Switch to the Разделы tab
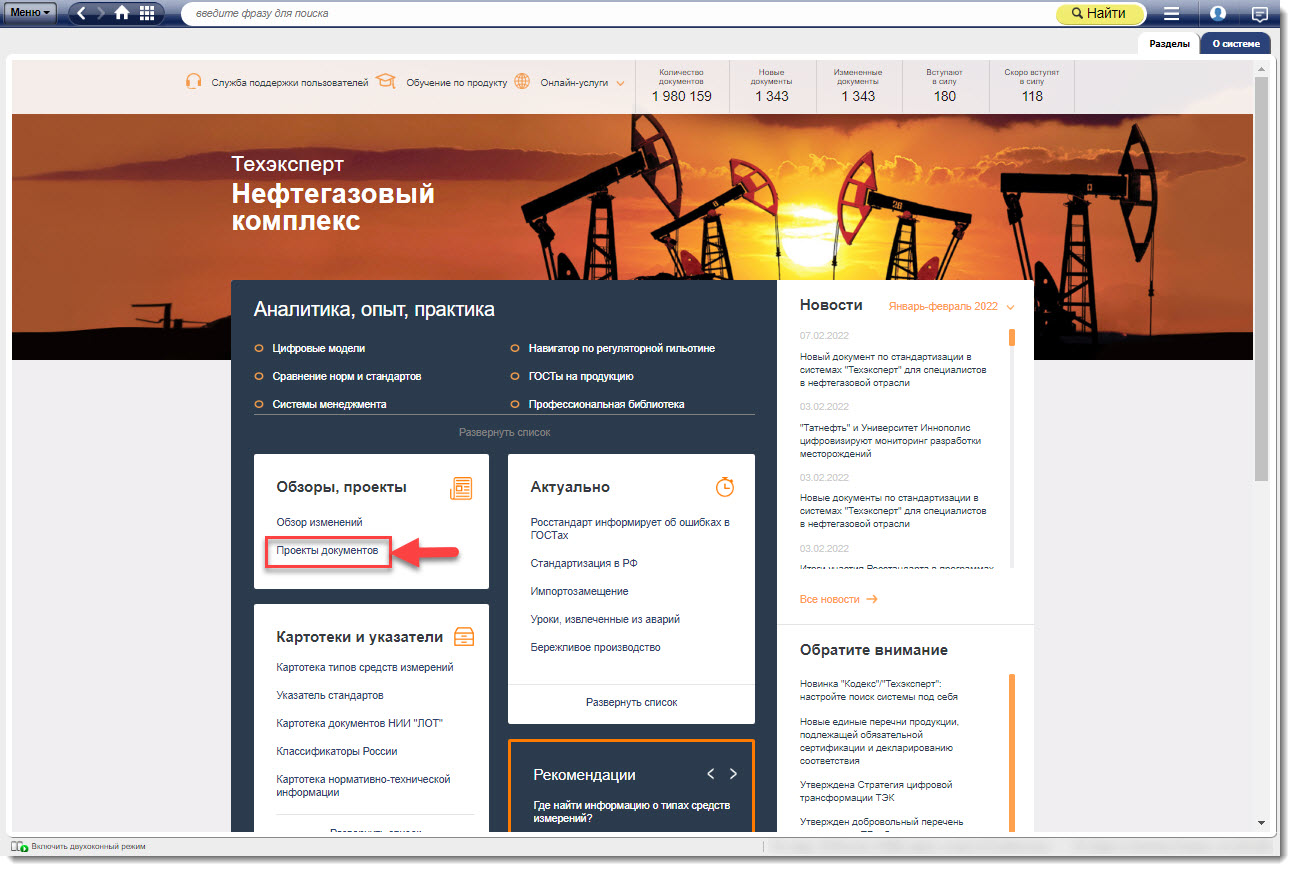 coord(1169,43)
